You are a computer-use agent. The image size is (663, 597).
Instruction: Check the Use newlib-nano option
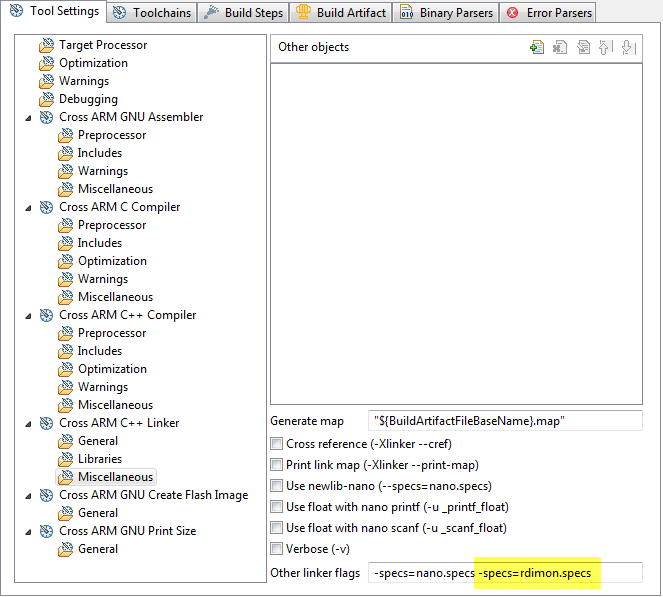tap(277, 486)
